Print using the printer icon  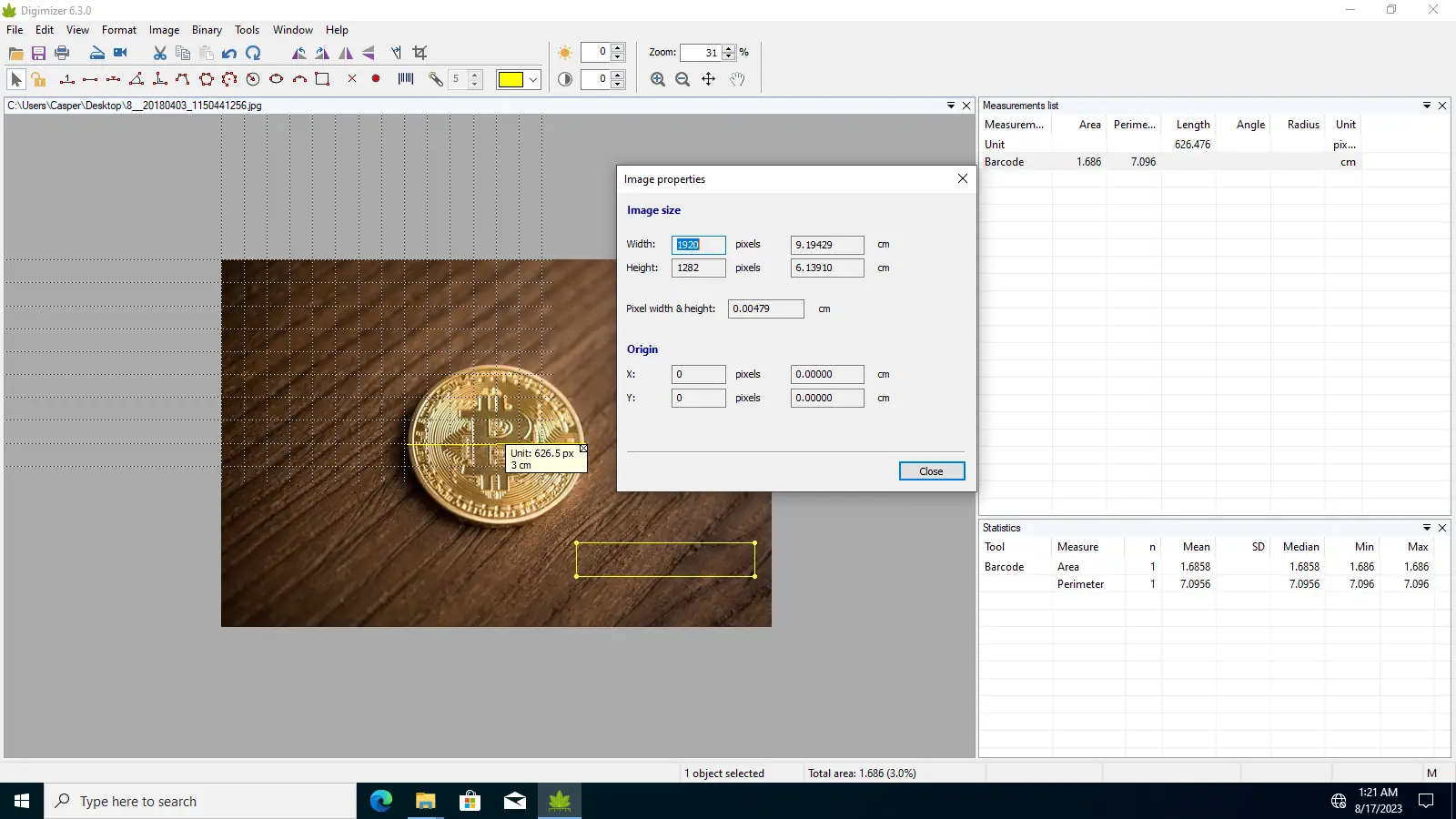[x=62, y=54]
